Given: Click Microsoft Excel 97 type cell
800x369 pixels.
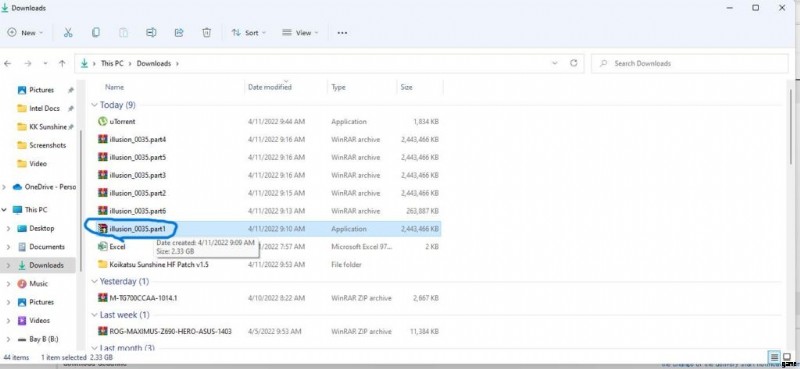Looking at the screenshot, I should 362,247.
